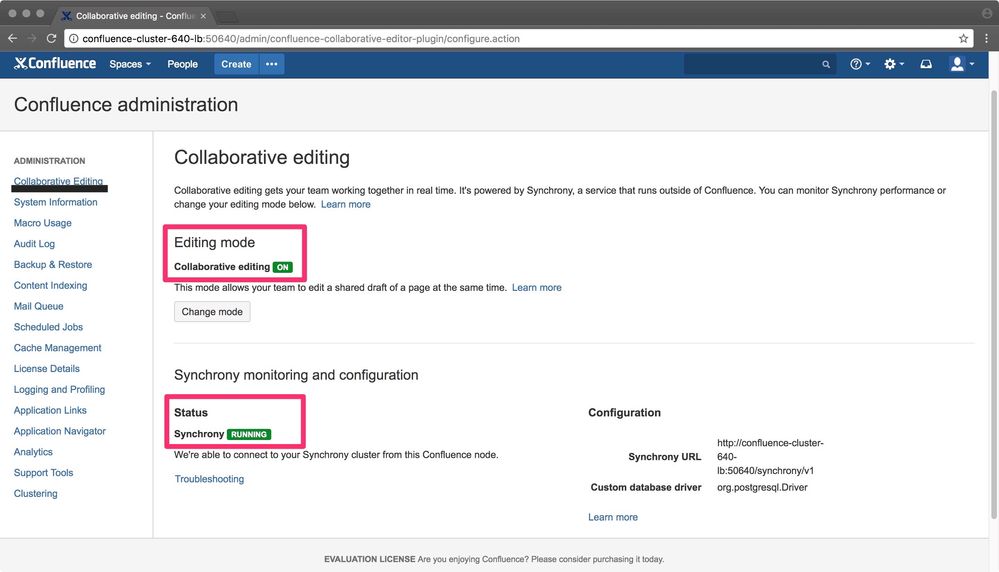
Task: Click the search magnifier icon
Action: [826, 64]
